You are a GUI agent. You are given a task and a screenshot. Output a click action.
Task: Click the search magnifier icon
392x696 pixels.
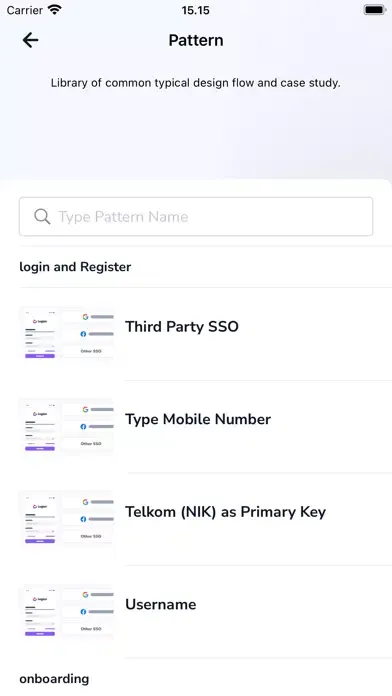(42, 217)
